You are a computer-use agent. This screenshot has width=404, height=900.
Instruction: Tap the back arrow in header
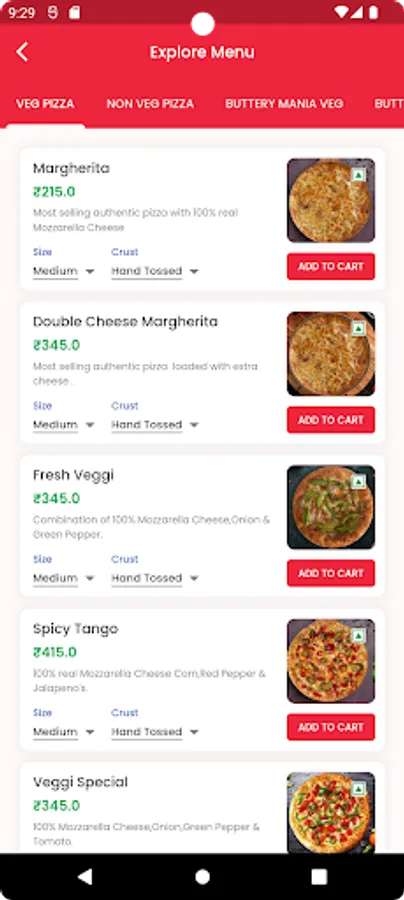[22, 52]
